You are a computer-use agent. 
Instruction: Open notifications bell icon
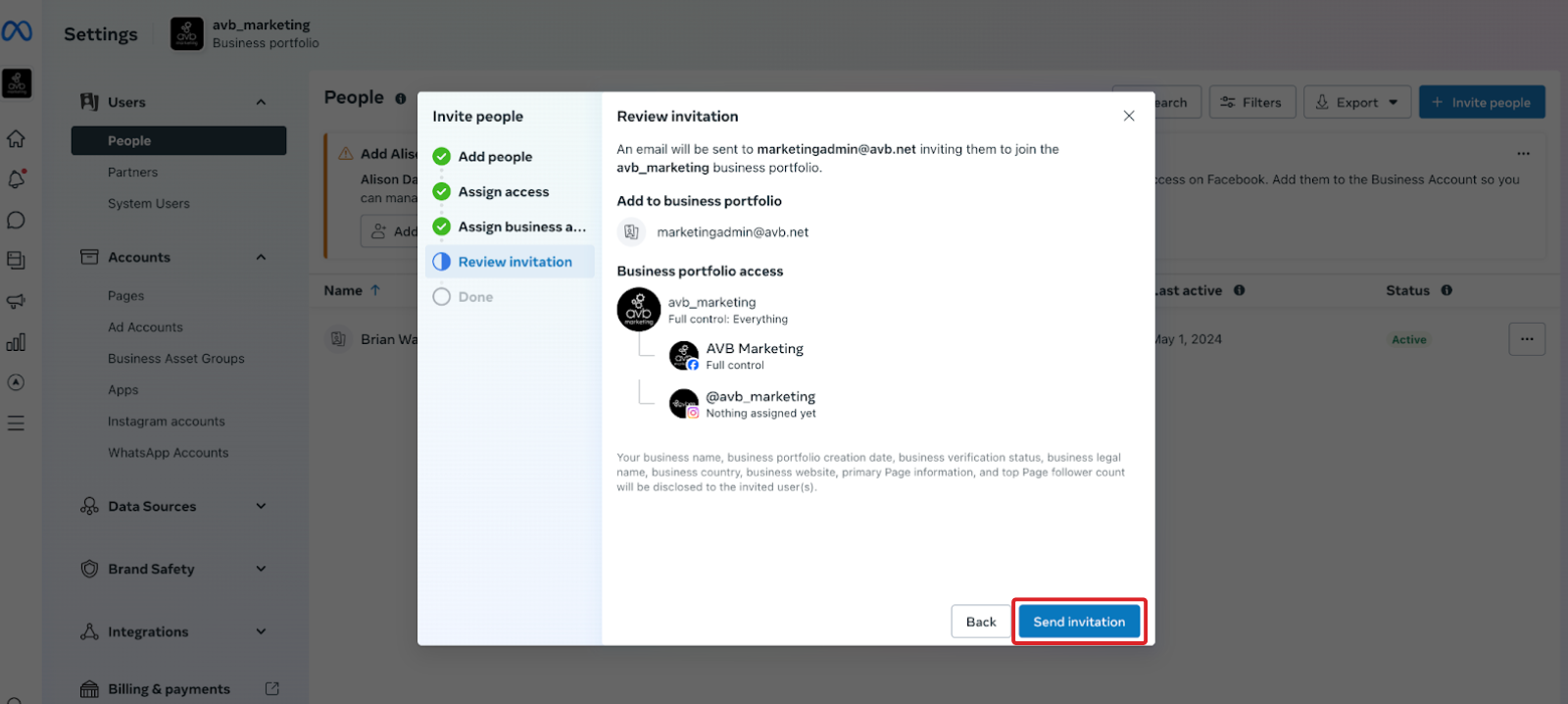click(x=16, y=179)
